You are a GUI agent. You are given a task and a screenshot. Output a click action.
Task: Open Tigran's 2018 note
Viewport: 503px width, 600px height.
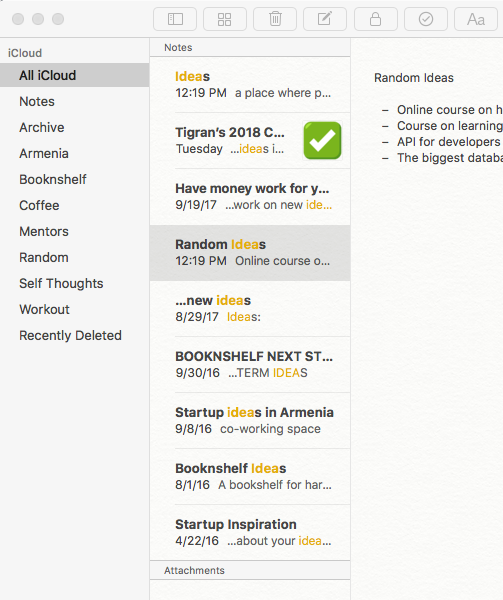(250, 140)
